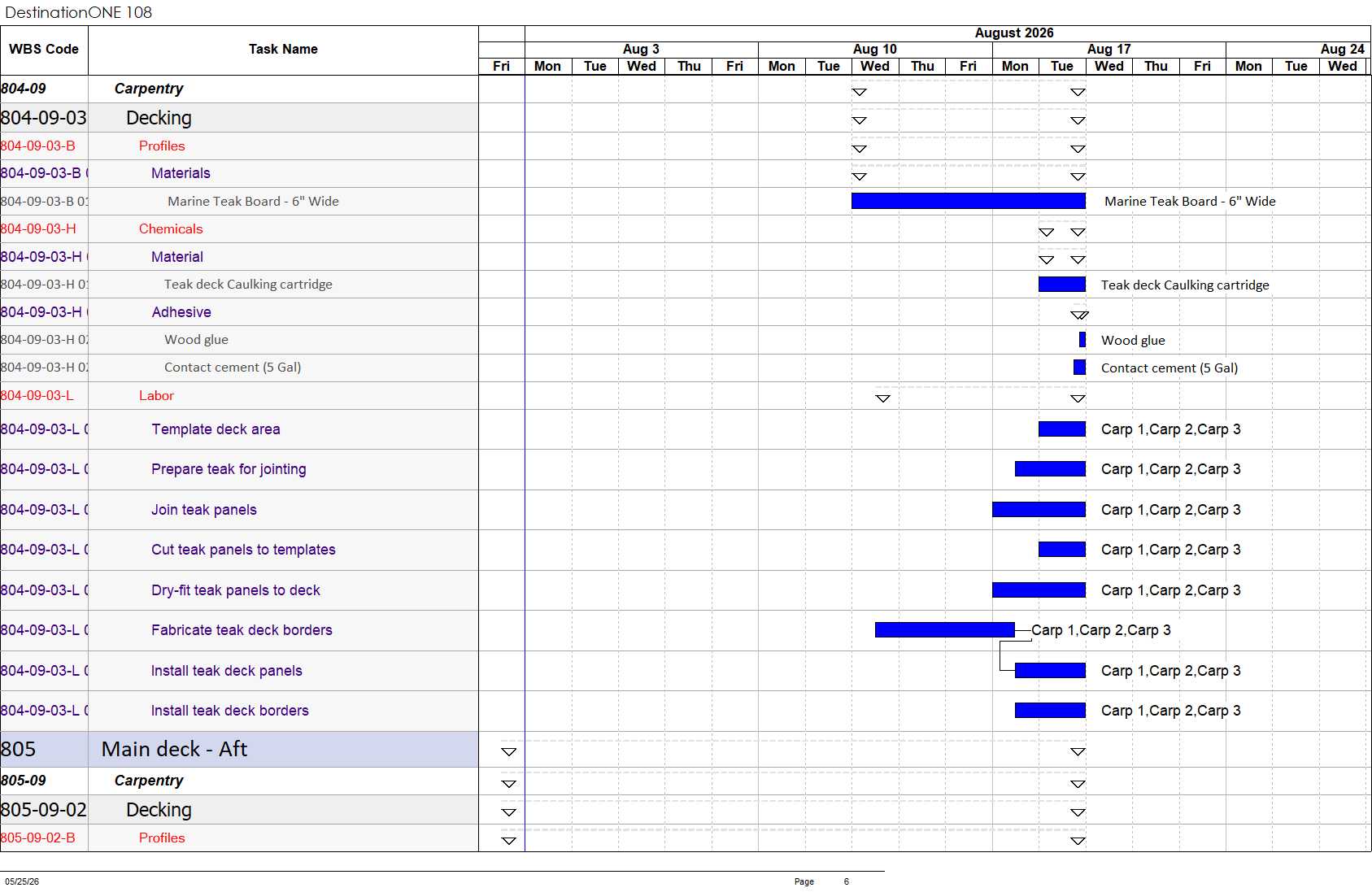Image resolution: width=1372 pixels, height=892 pixels.
Task: Click the Marine Teak Board blue Gantt bar
Action: tap(968, 201)
